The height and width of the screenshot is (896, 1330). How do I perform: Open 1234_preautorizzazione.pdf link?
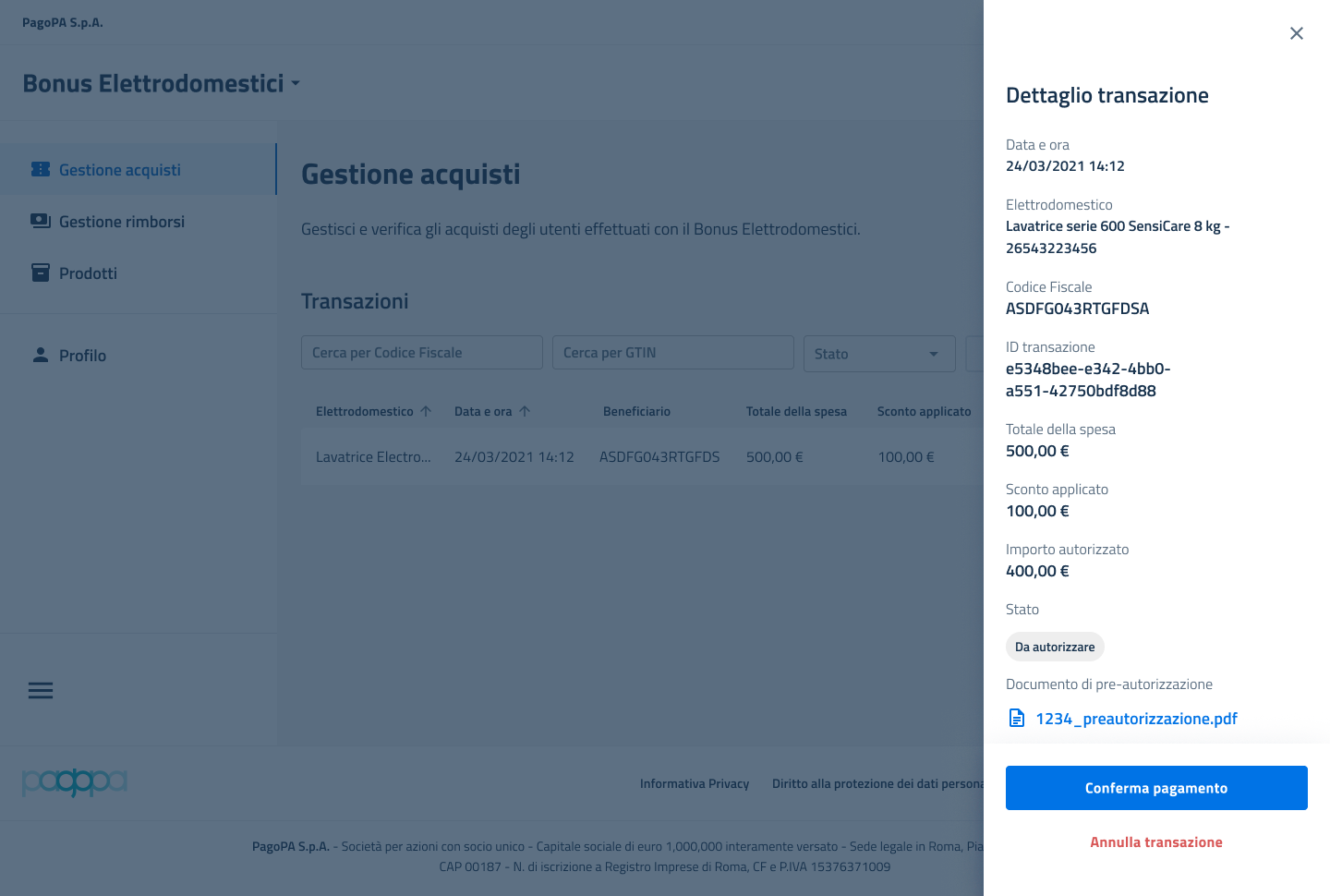tap(1136, 719)
